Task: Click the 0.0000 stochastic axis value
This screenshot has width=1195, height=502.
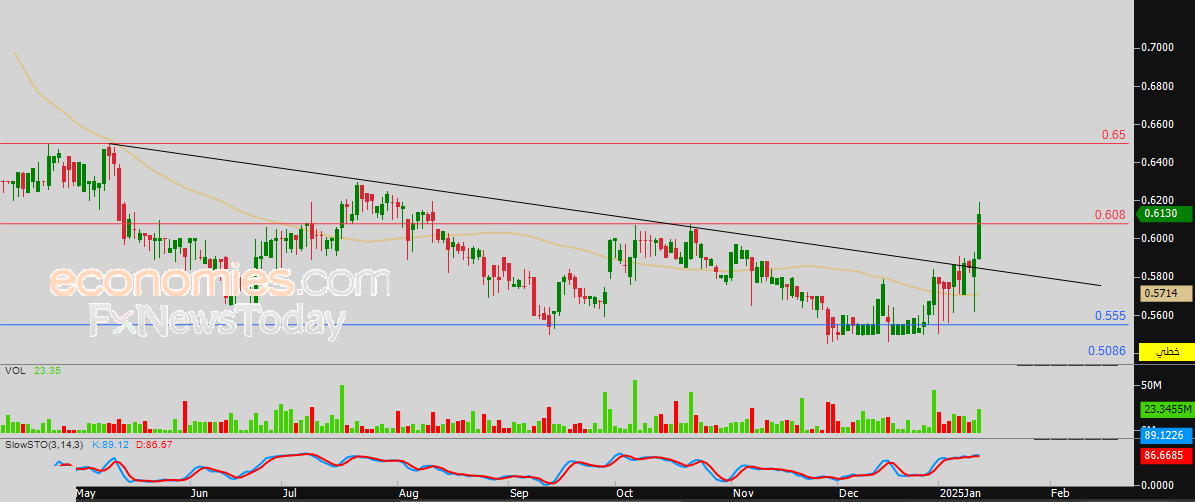Action: 1157,484
